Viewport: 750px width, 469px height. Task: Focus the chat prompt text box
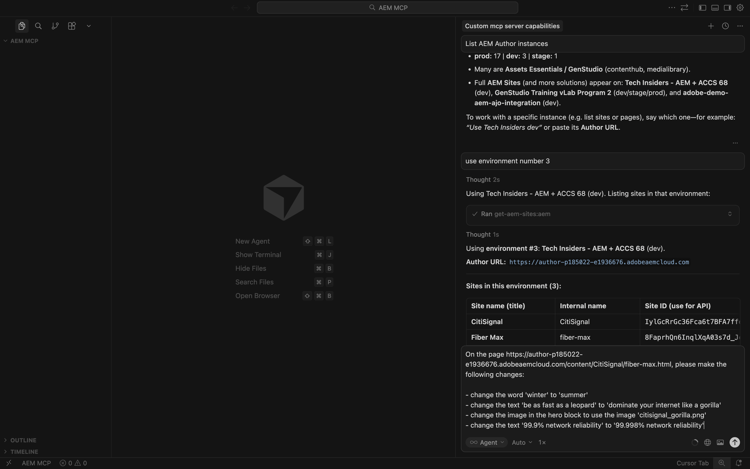(602, 390)
